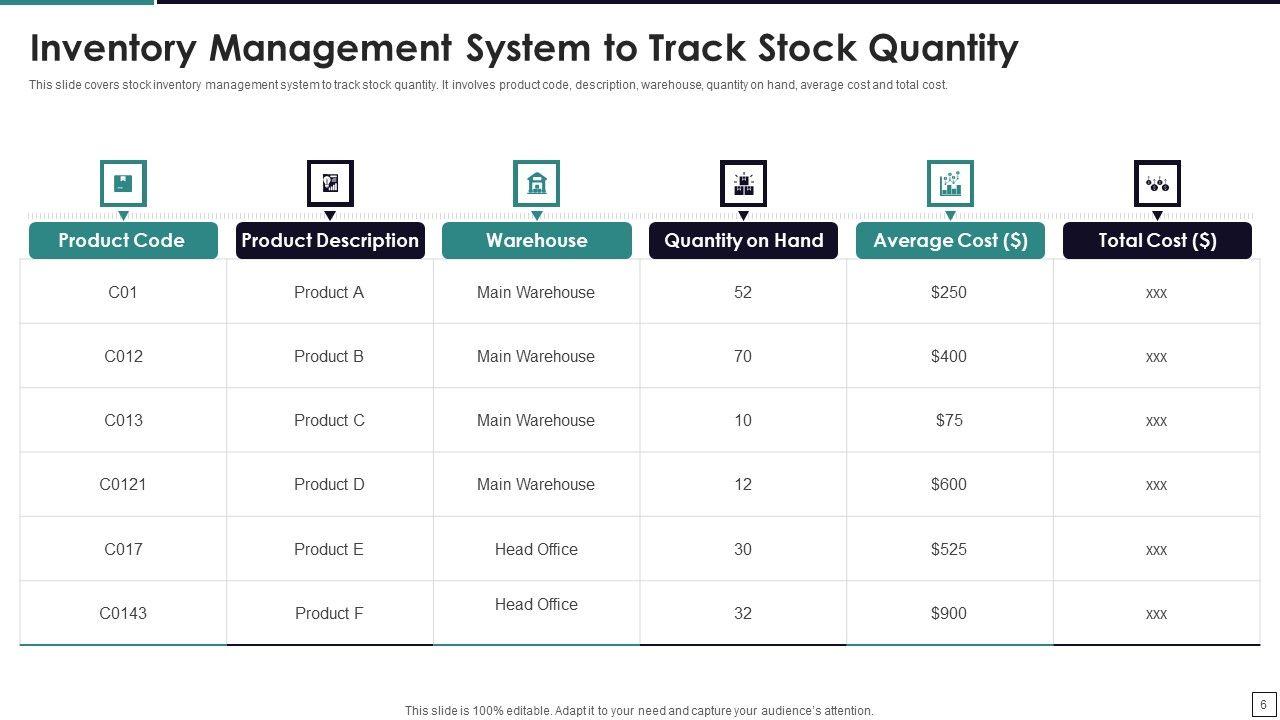The height and width of the screenshot is (720, 1280).
Task: Click the money bags icon above Total Cost
Action: (1157, 184)
